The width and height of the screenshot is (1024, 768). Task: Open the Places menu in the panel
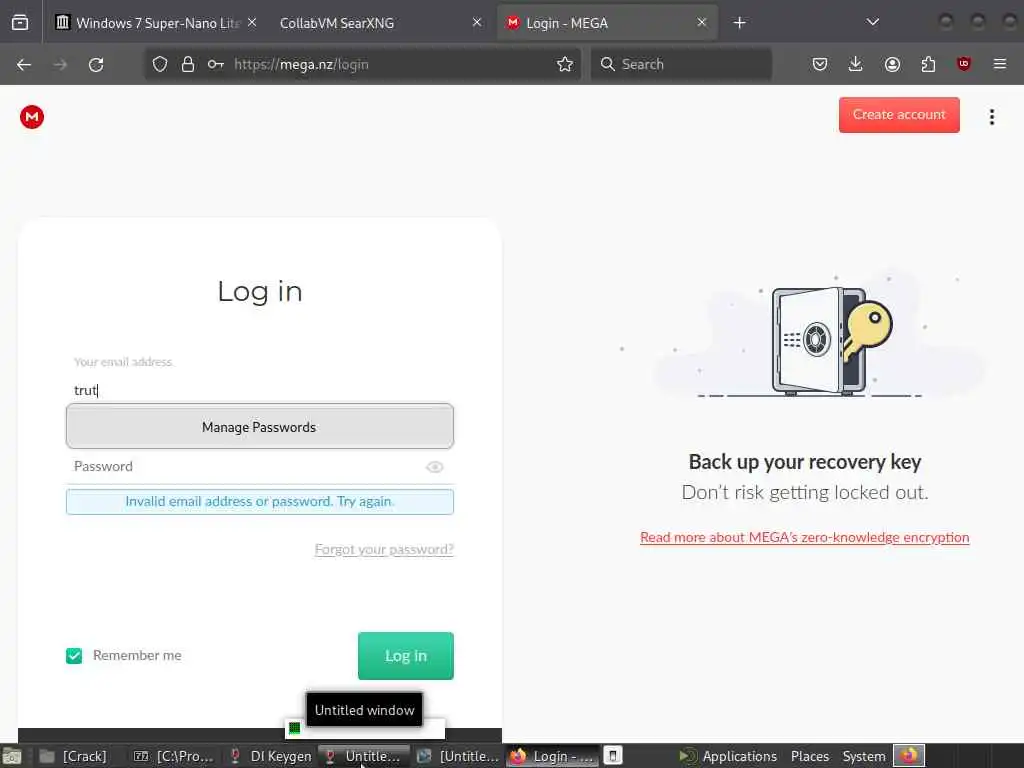point(810,756)
